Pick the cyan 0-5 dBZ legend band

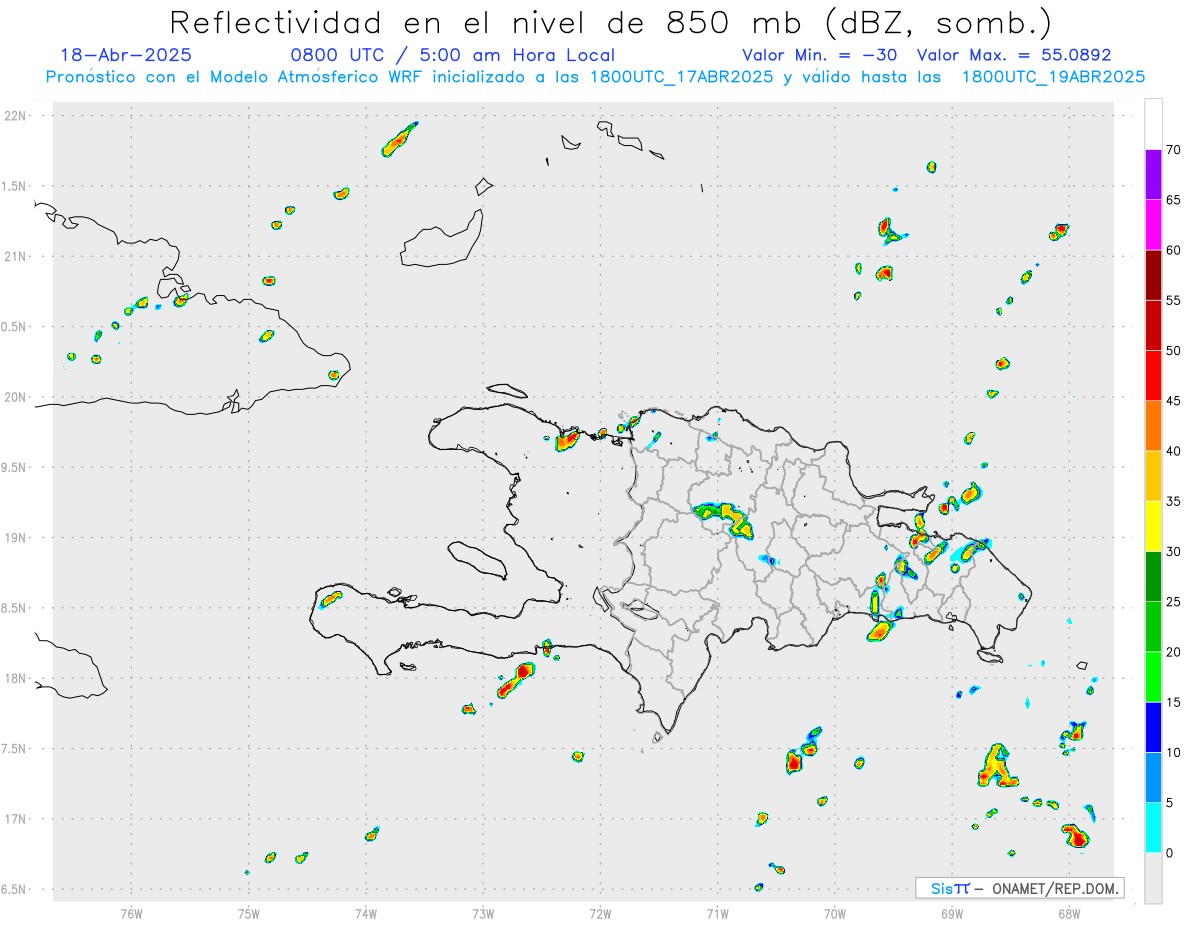(x=1153, y=828)
